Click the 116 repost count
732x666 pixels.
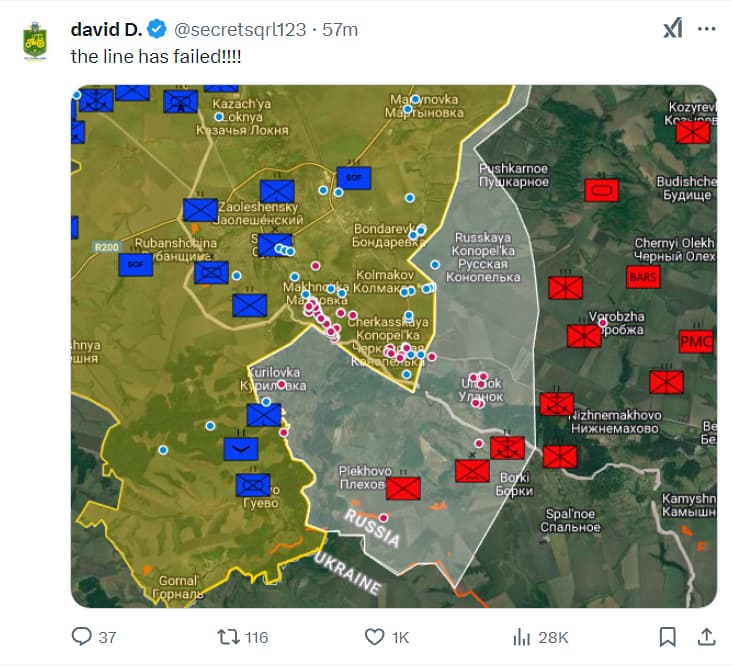point(257,638)
